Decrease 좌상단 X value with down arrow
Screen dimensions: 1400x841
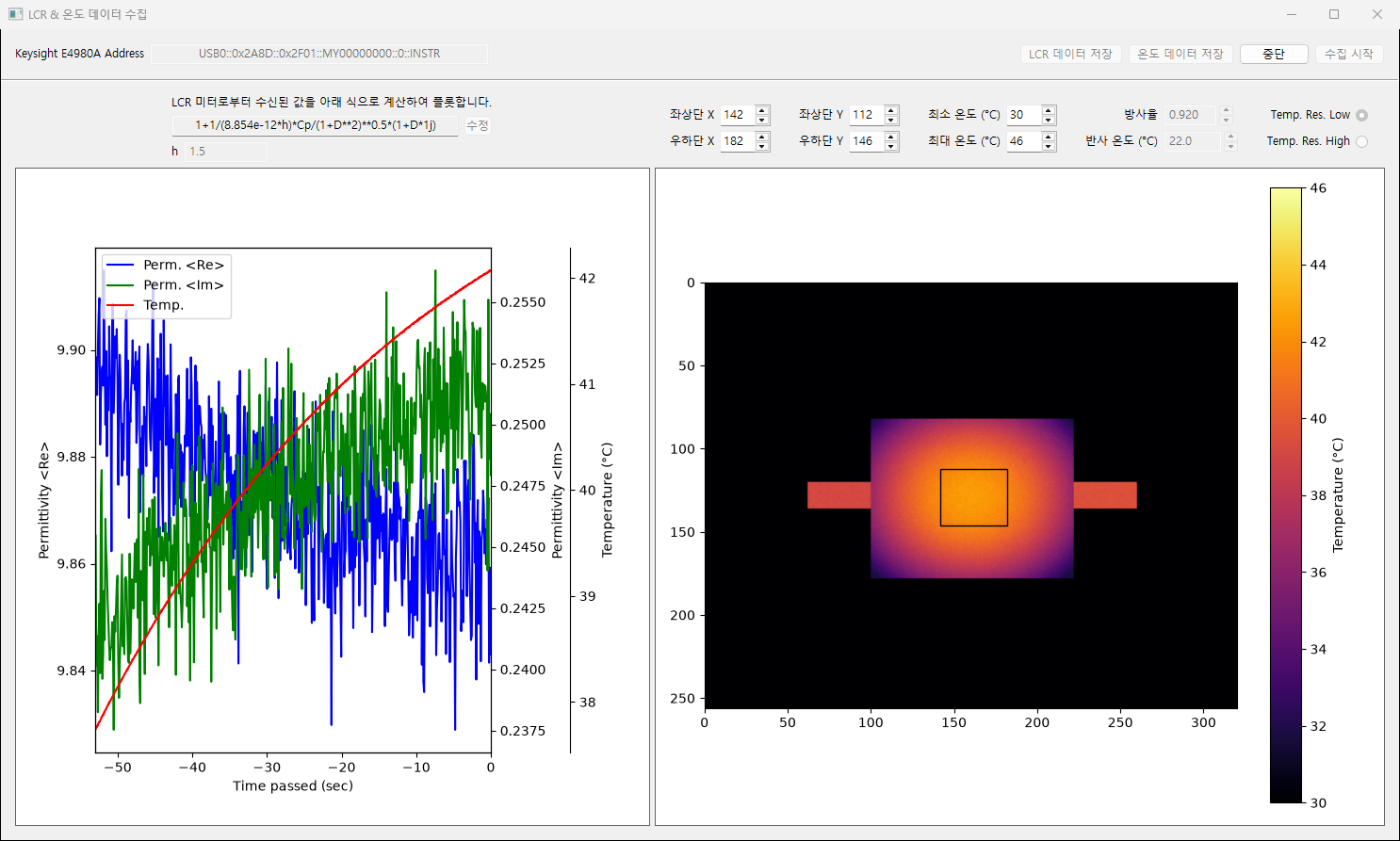point(762,120)
